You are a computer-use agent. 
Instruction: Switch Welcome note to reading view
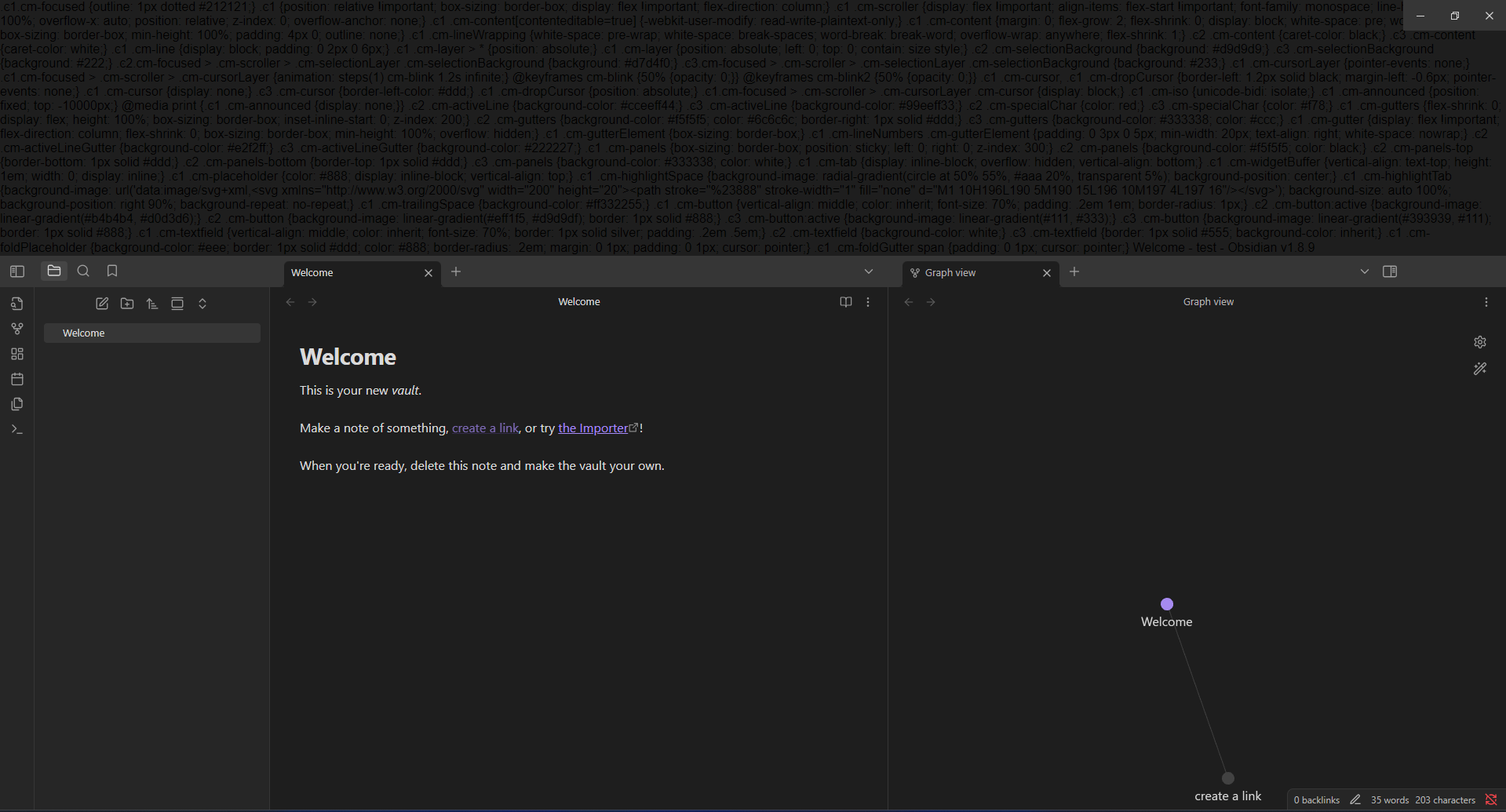846,302
